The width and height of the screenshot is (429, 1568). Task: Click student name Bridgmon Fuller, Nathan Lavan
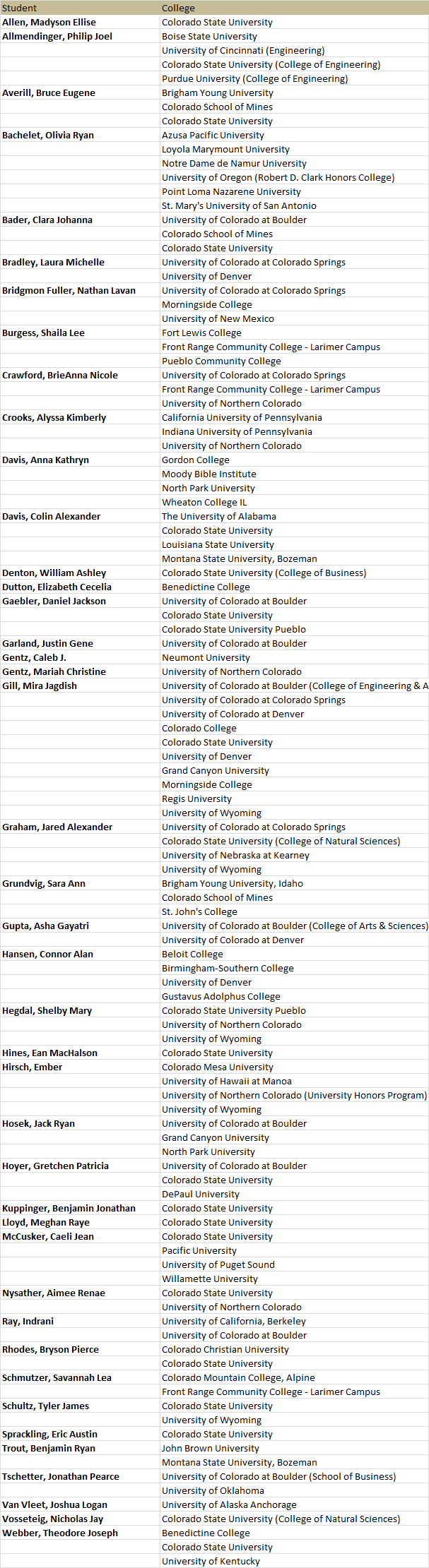(69, 290)
